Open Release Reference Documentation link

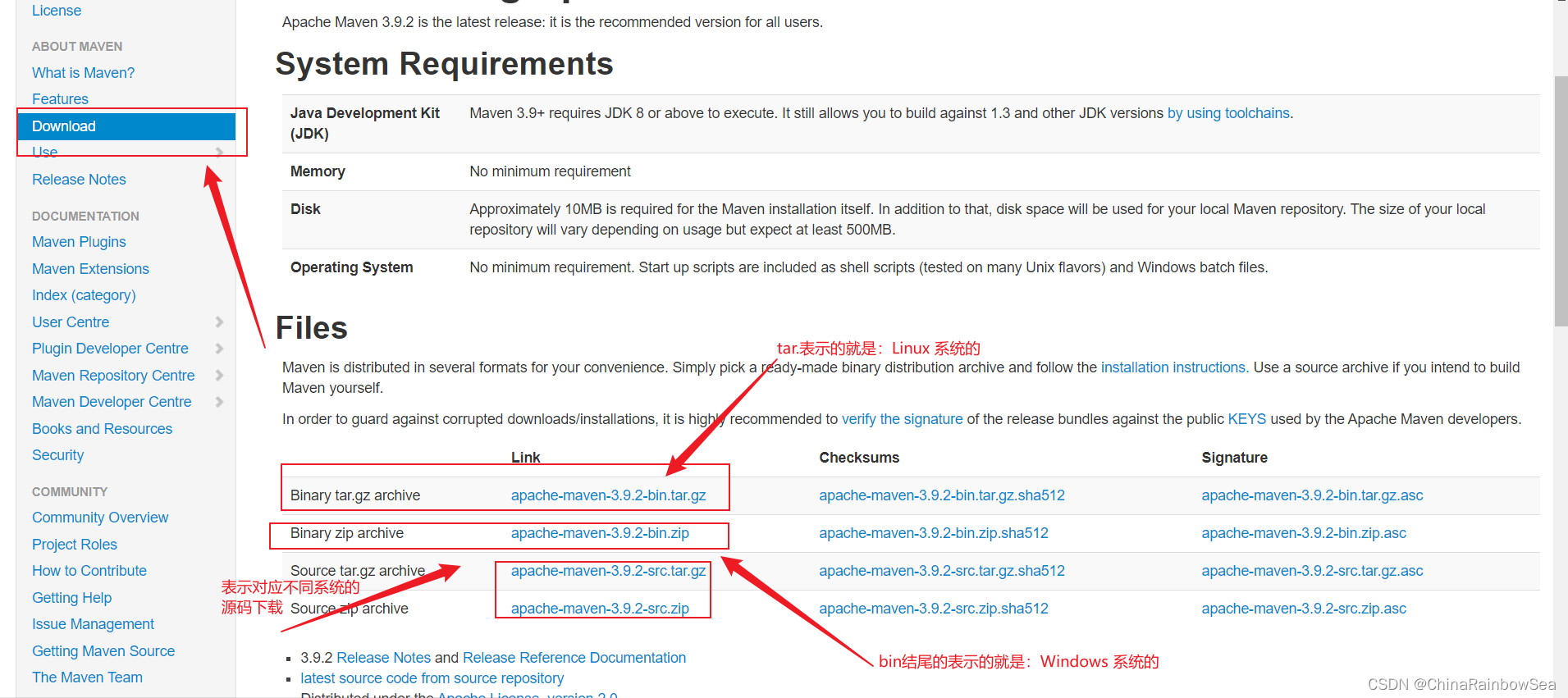(574, 658)
